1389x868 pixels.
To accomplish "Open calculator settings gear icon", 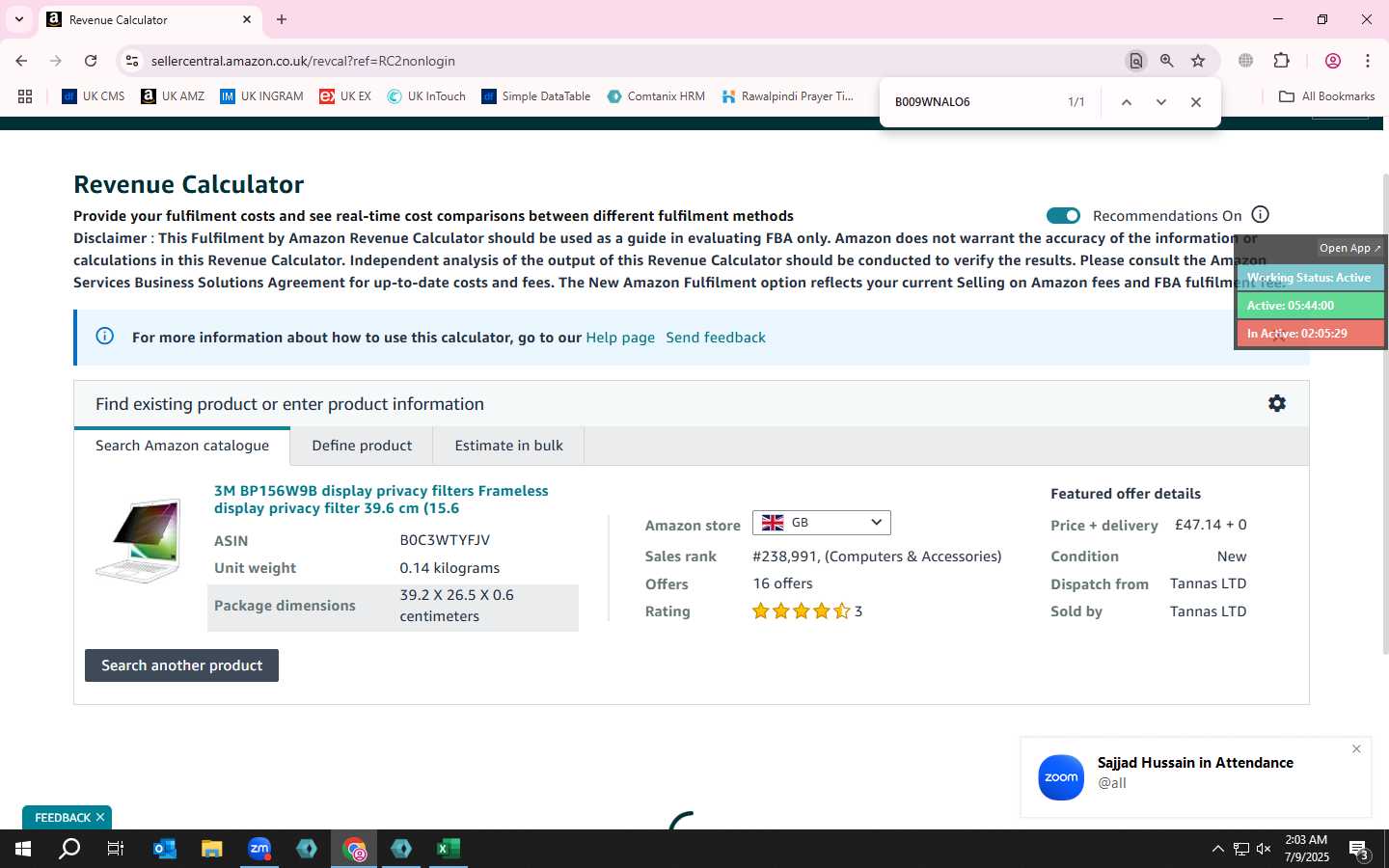I will (x=1277, y=403).
